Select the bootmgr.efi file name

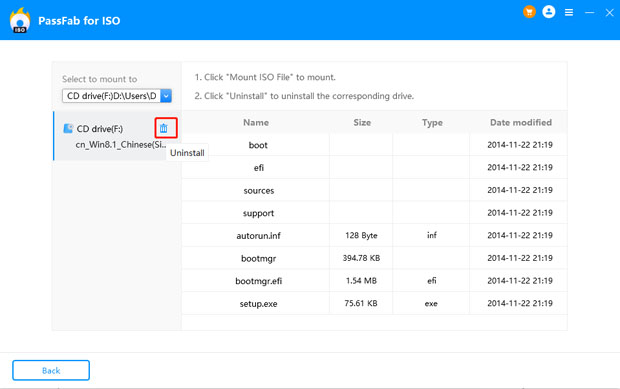click(259, 281)
